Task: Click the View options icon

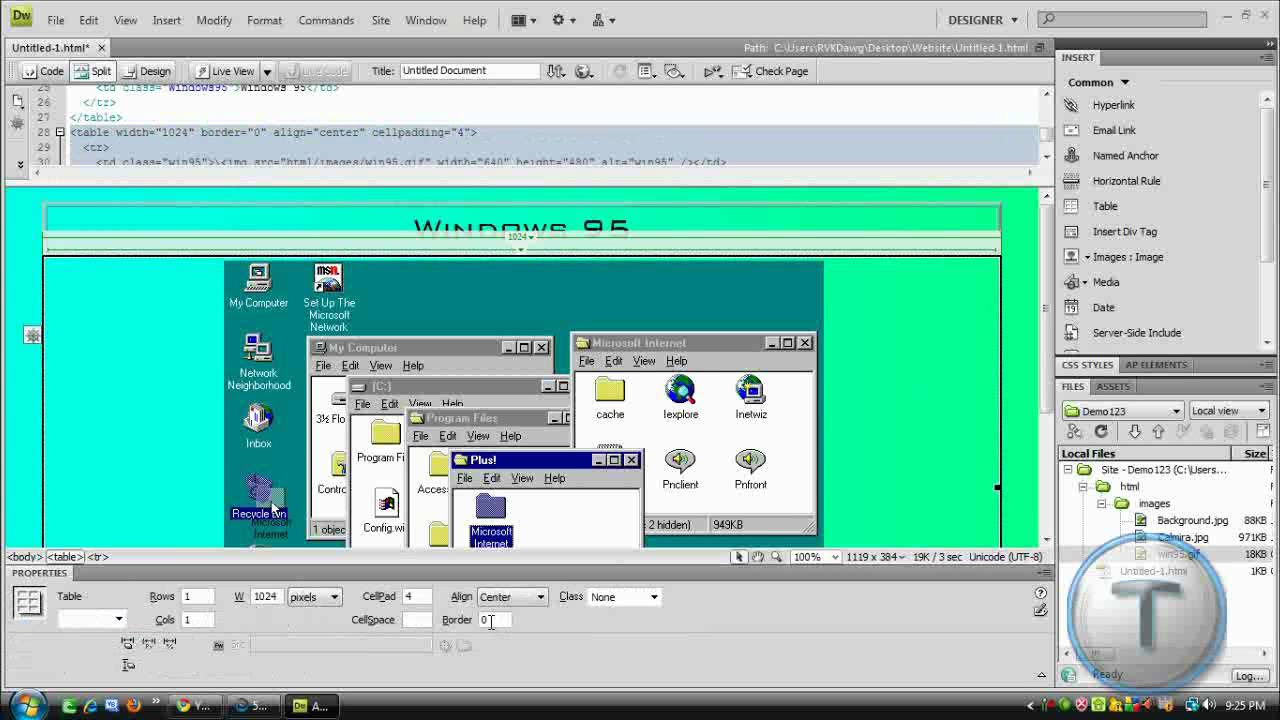Action: pos(646,71)
